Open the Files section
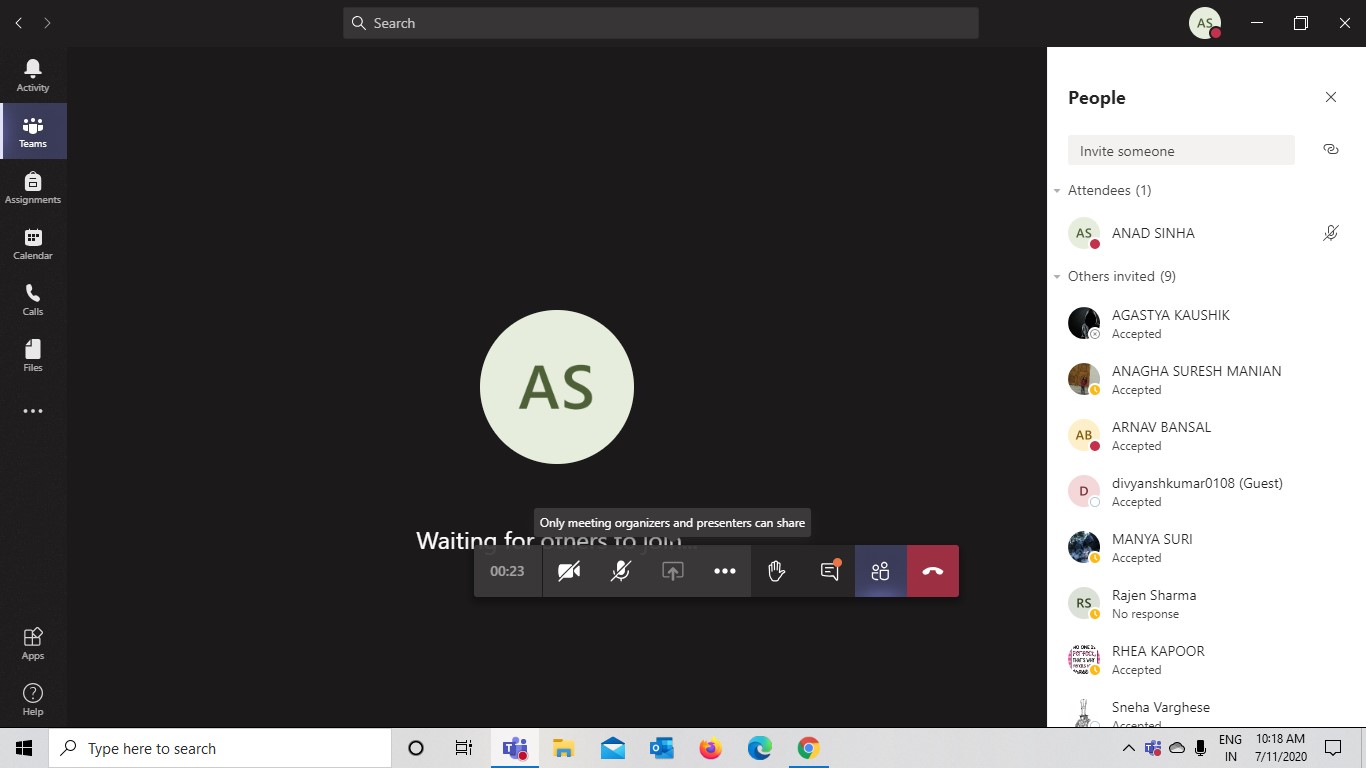The width and height of the screenshot is (1366, 768). point(33,355)
